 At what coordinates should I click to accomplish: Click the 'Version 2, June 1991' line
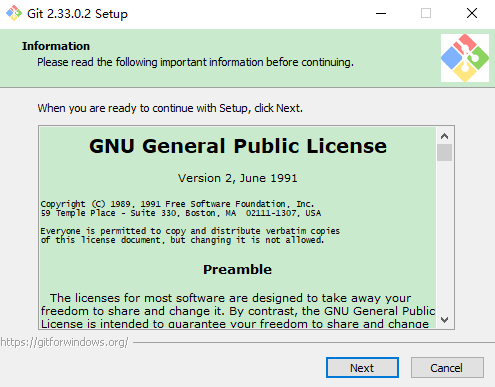[238, 178]
